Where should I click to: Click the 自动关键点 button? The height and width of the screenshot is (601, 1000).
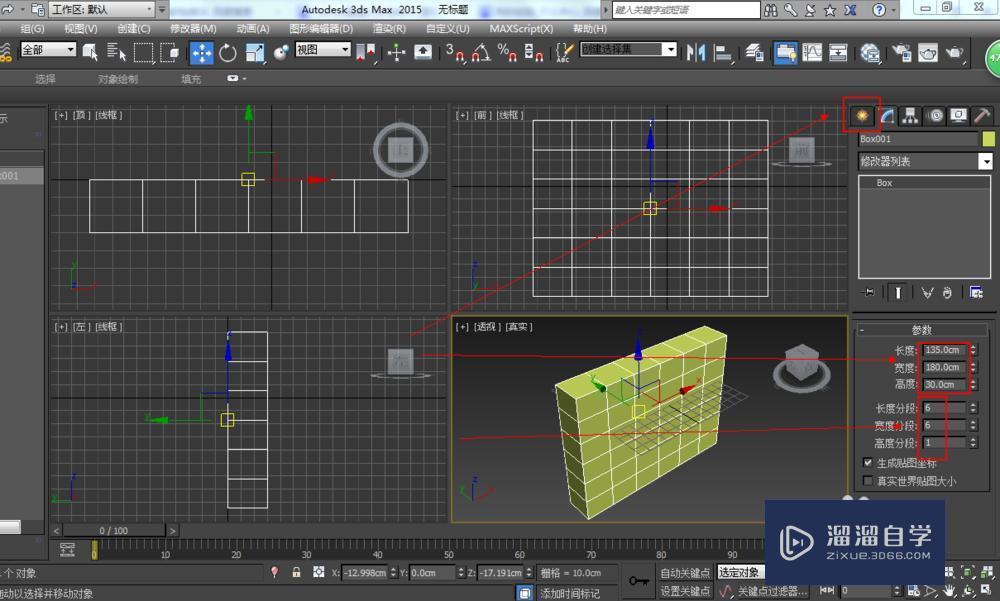click(685, 572)
